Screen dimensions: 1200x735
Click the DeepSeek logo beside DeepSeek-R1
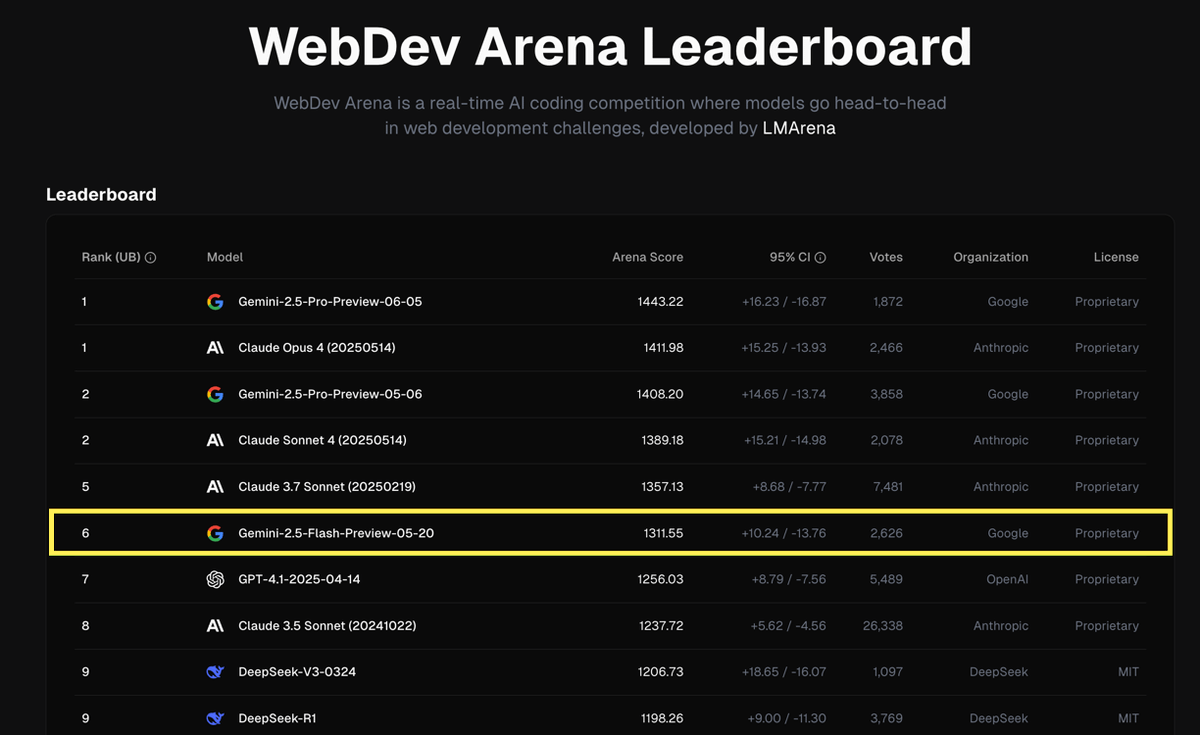(x=215, y=718)
